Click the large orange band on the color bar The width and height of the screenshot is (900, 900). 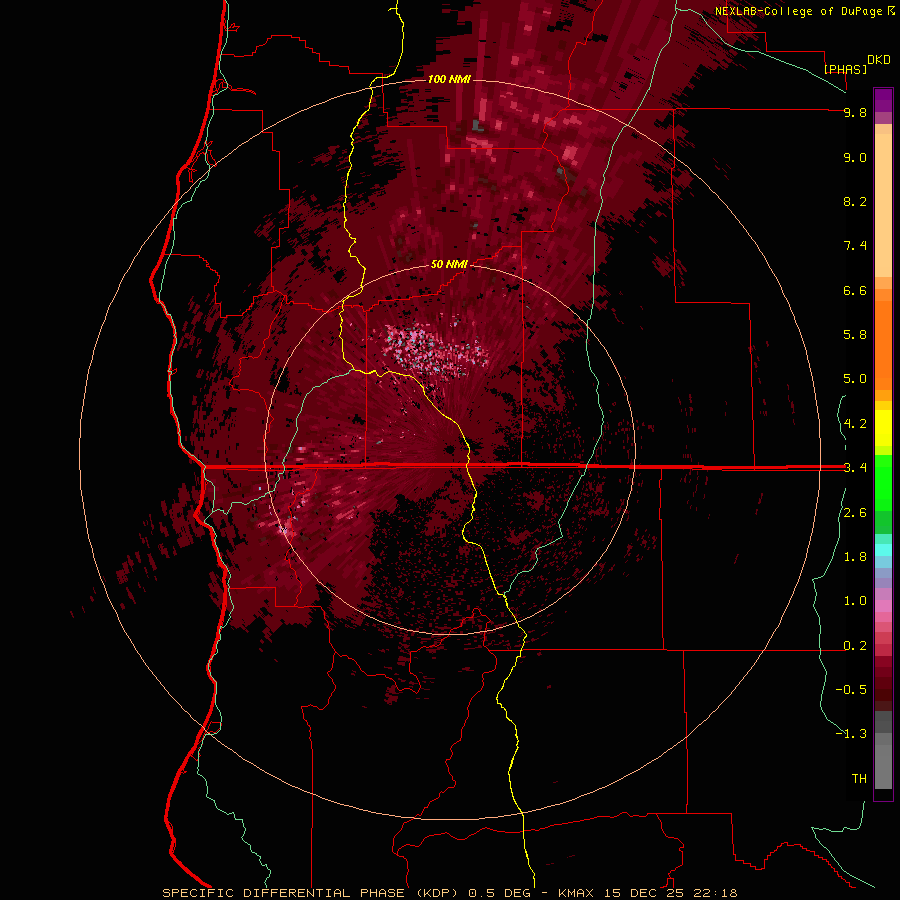coord(883,345)
